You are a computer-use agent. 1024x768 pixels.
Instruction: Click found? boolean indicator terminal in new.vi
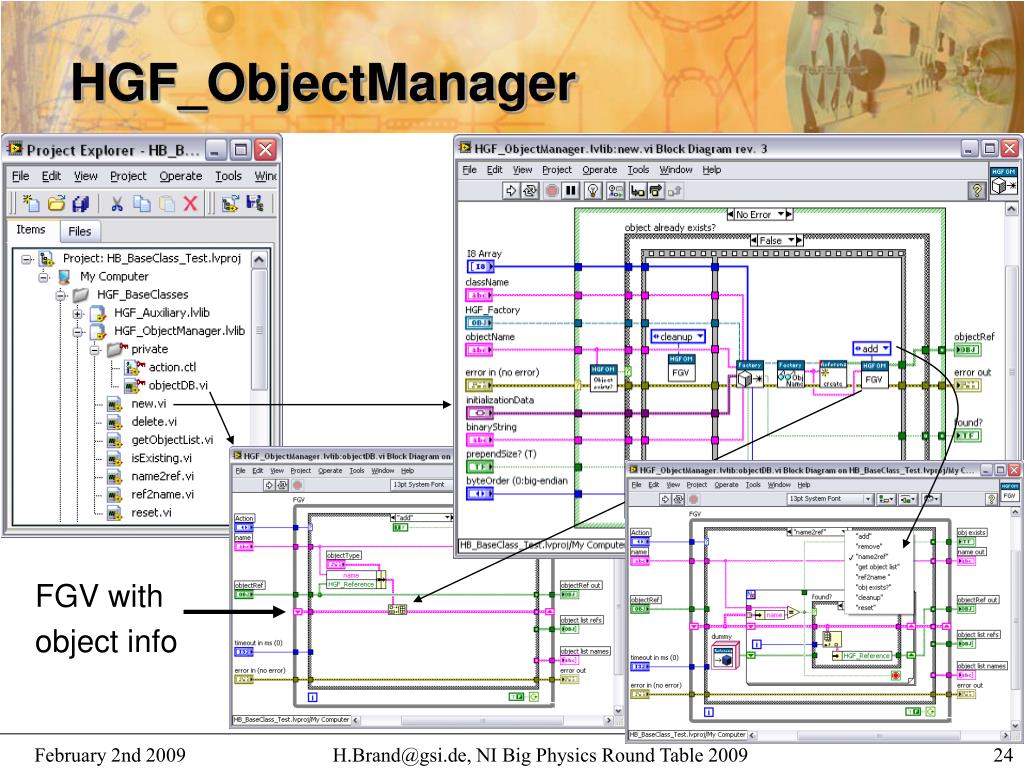point(967,436)
